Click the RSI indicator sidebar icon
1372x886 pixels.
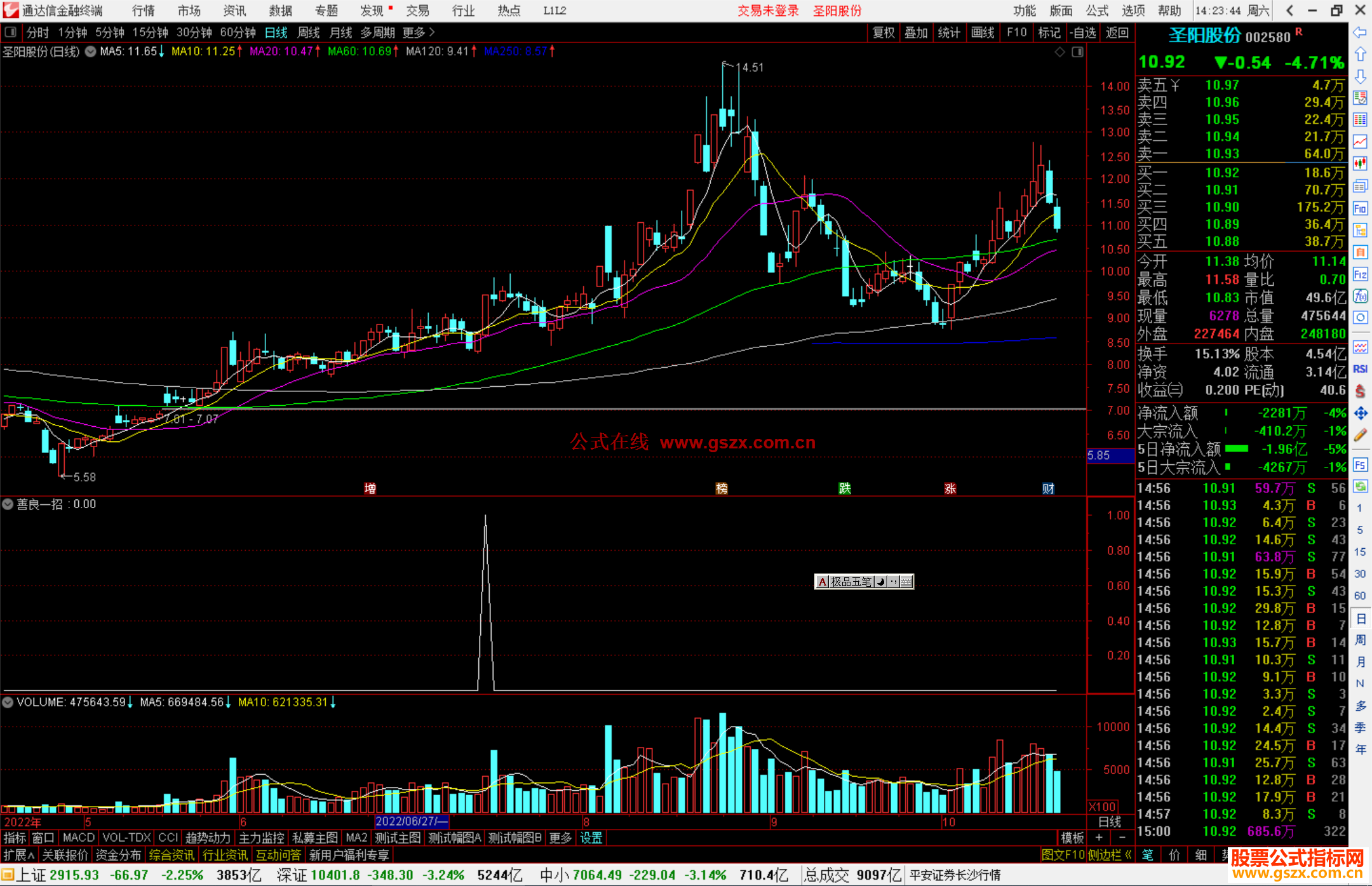pyautogui.click(x=1360, y=369)
